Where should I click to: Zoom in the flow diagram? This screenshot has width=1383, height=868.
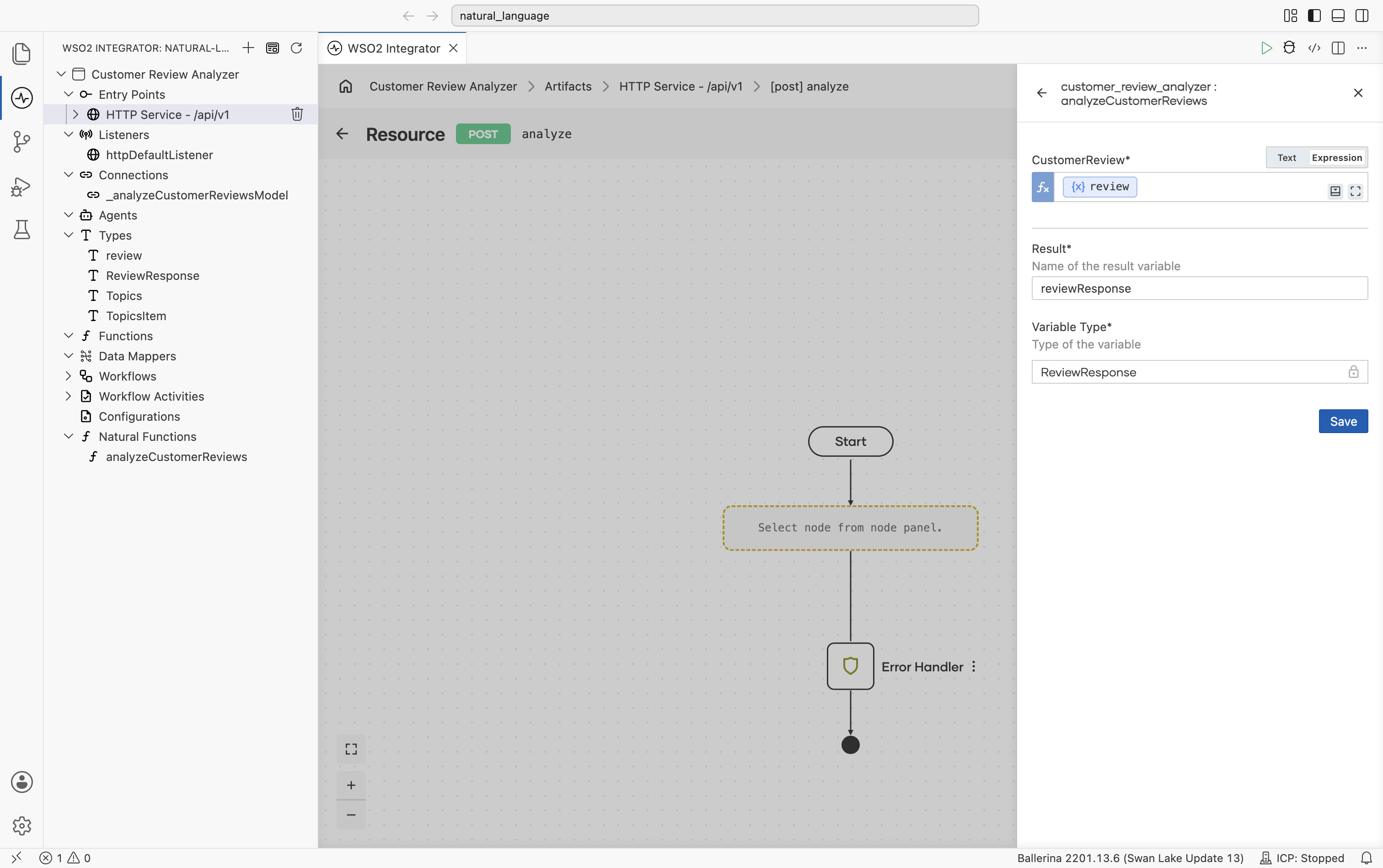tap(351, 785)
